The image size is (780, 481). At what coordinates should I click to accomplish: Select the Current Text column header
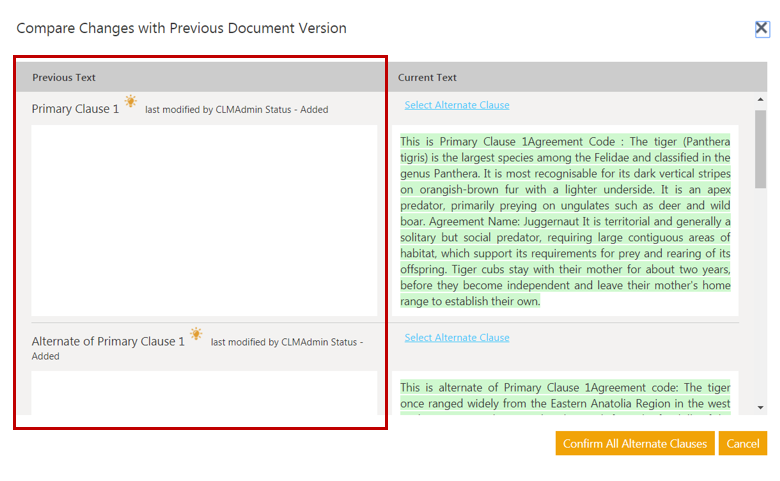(427, 77)
